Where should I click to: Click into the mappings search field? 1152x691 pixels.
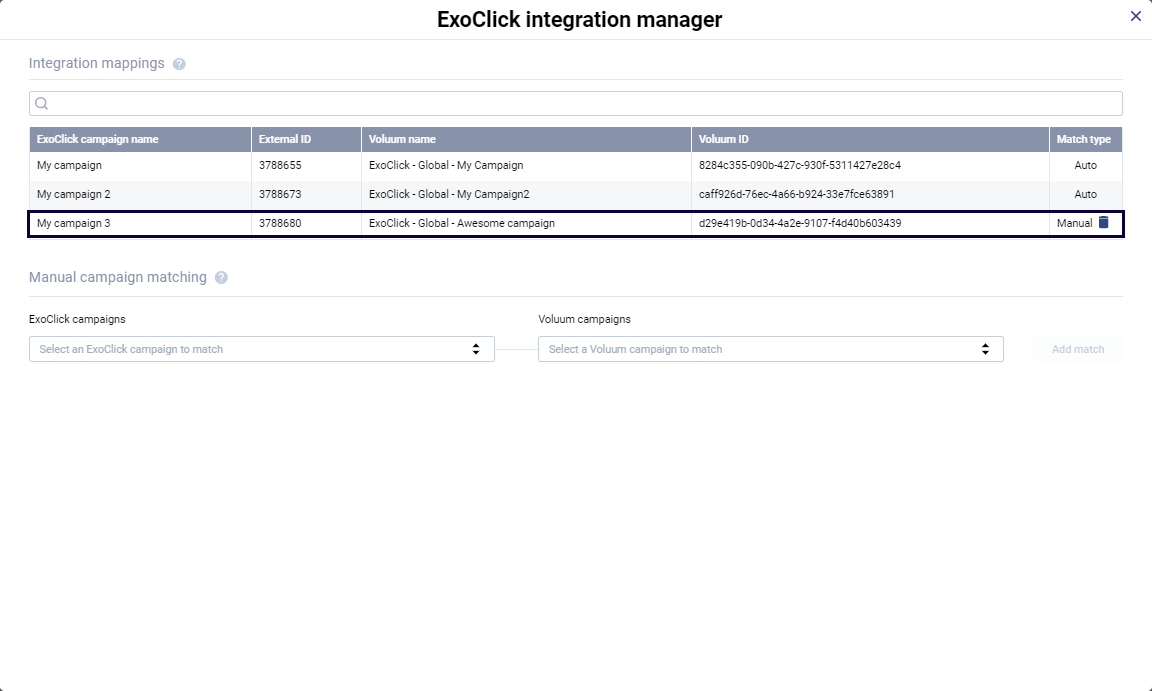click(x=400, y=103)
